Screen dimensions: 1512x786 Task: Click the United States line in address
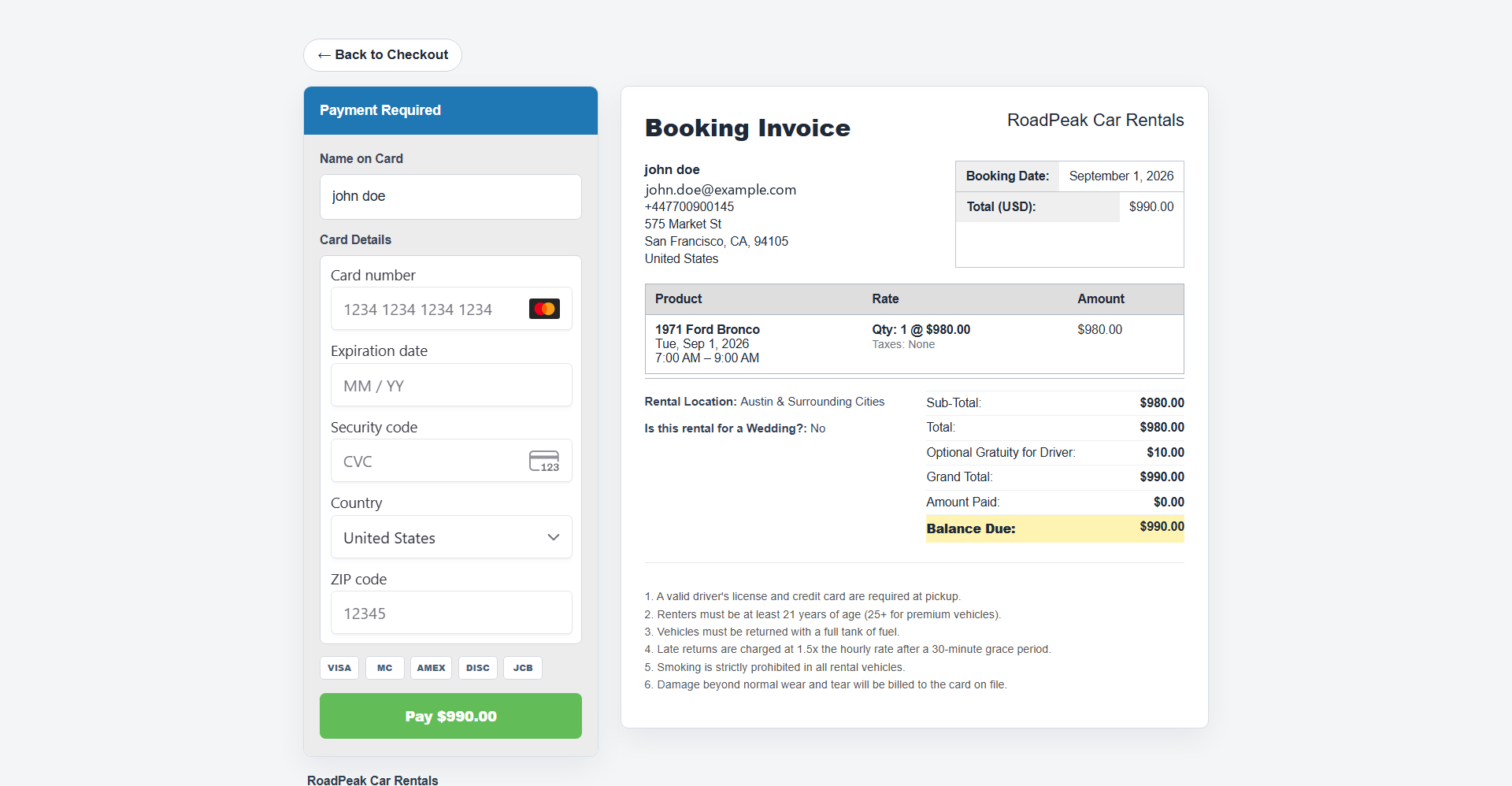(x=681, y=259)
